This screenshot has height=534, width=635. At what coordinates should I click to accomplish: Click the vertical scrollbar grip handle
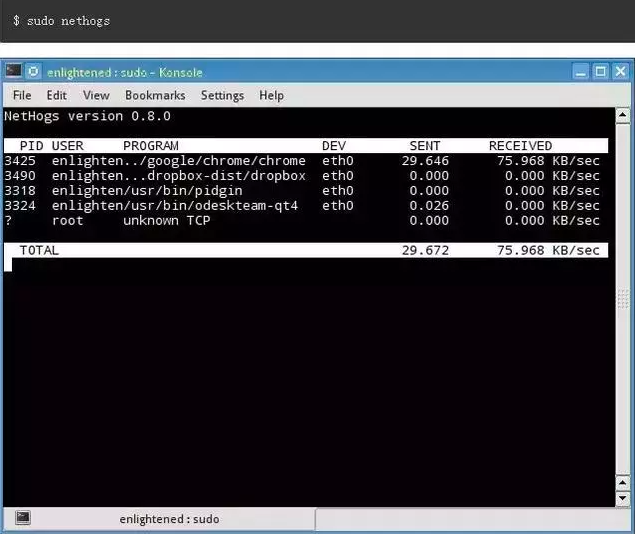click(x=623, y=299)
